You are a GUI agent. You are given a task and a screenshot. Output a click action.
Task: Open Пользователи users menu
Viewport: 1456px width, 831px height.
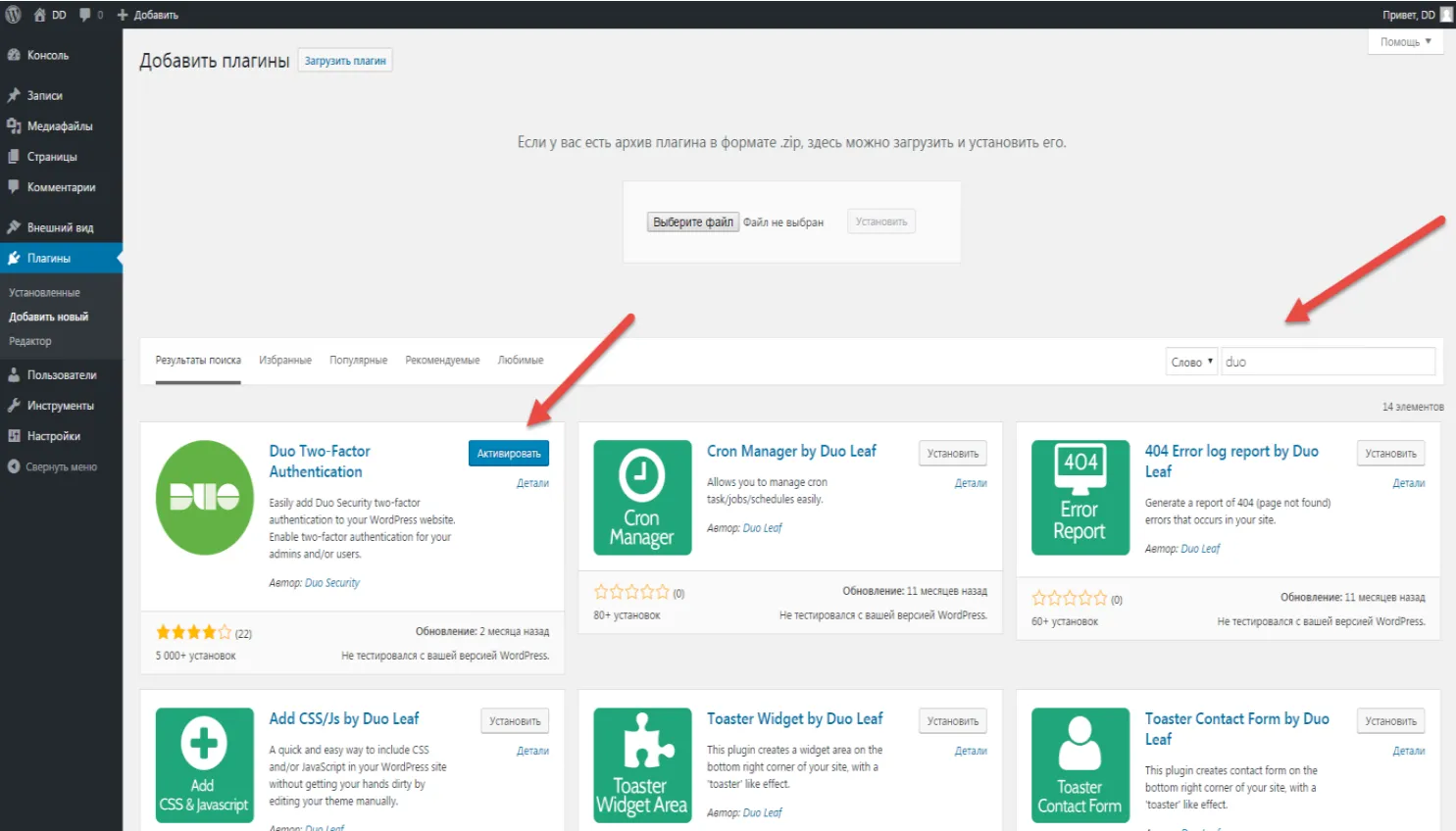(61, 374)
